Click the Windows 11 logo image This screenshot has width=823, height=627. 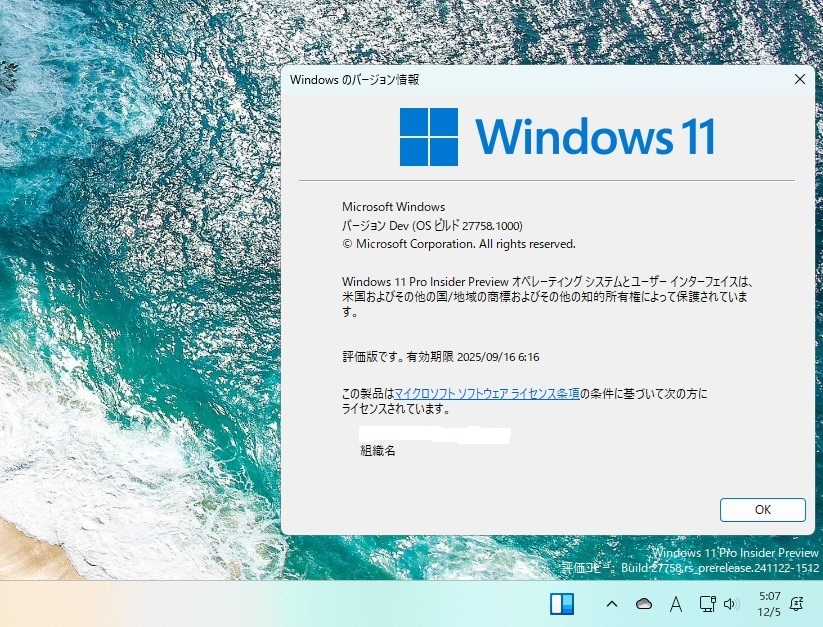[557, 136]
